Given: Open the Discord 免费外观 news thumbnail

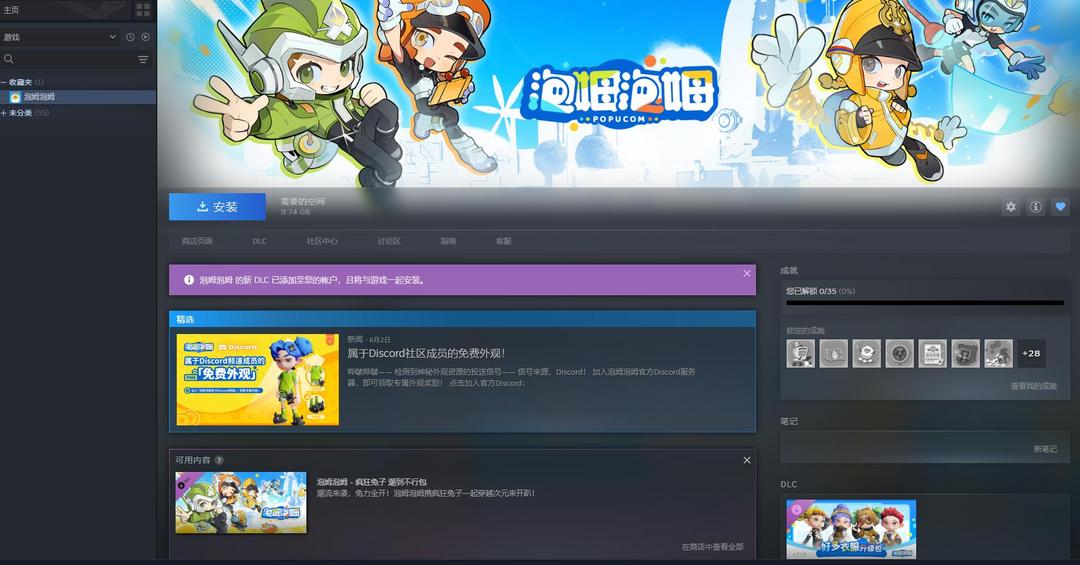Looking at the screenshot, I should [258, 380].
